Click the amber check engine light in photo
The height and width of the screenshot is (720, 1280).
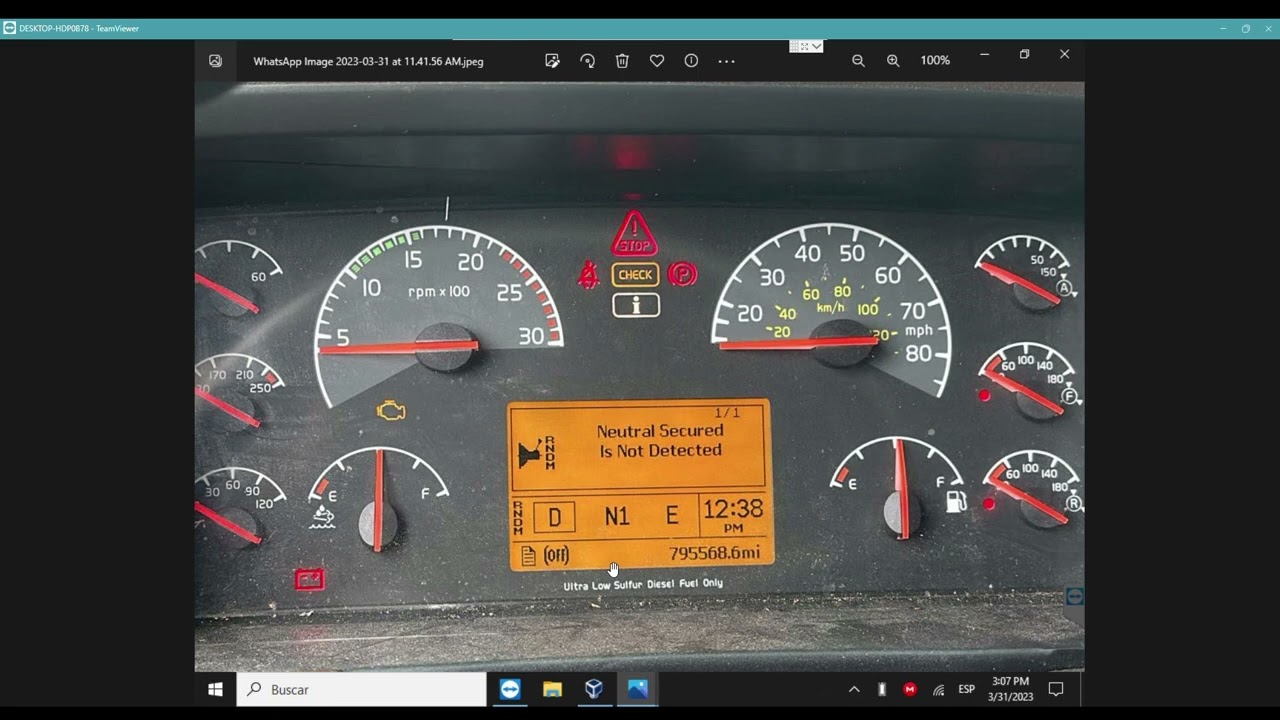391,410
